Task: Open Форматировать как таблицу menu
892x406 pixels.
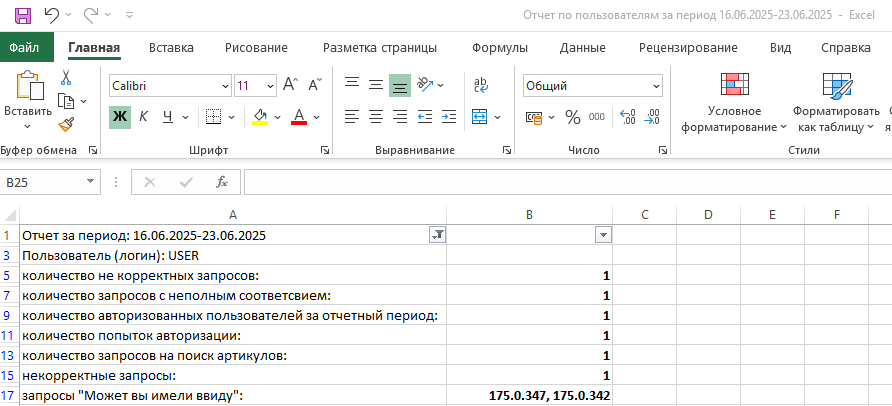Action: (836, 102)
